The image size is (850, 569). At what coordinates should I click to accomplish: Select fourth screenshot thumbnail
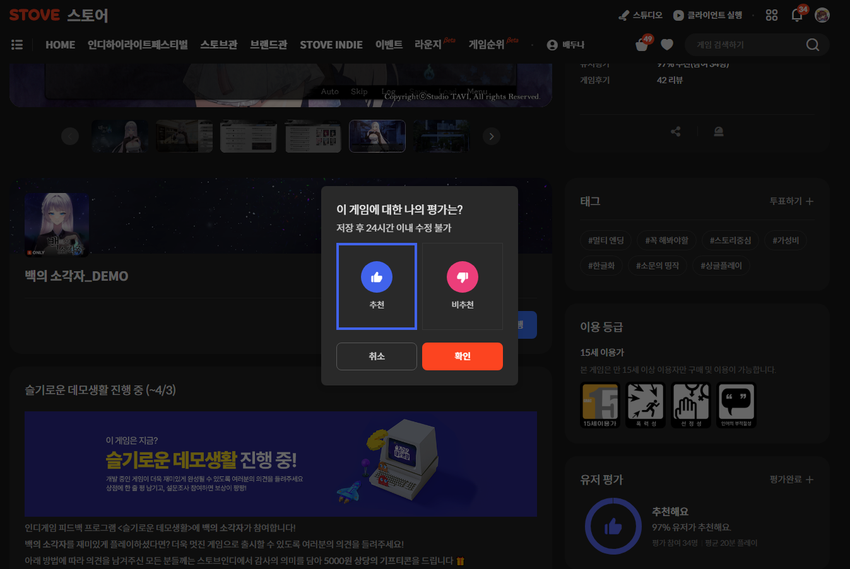313,136
